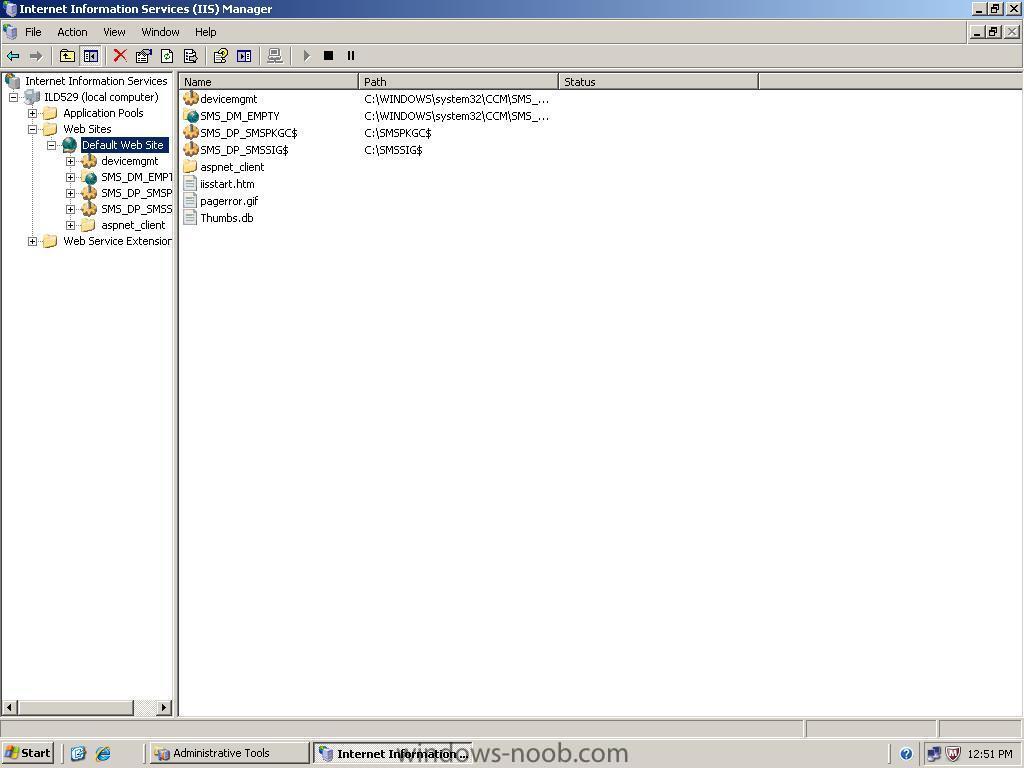Click the Internet Information taskbar button
1024x768 pixels.
393,753
